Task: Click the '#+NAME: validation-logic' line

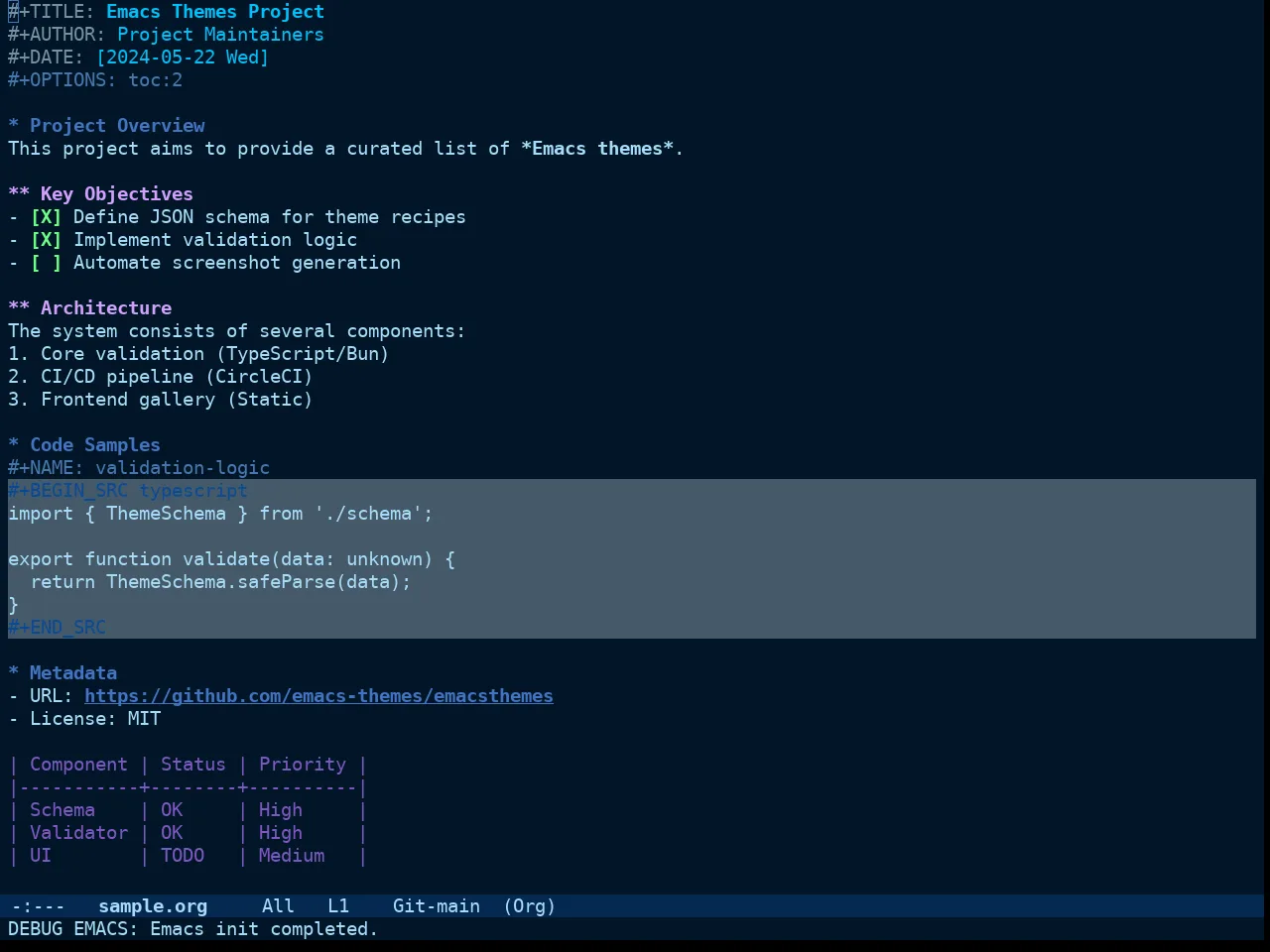Action: tap(139, 468)
